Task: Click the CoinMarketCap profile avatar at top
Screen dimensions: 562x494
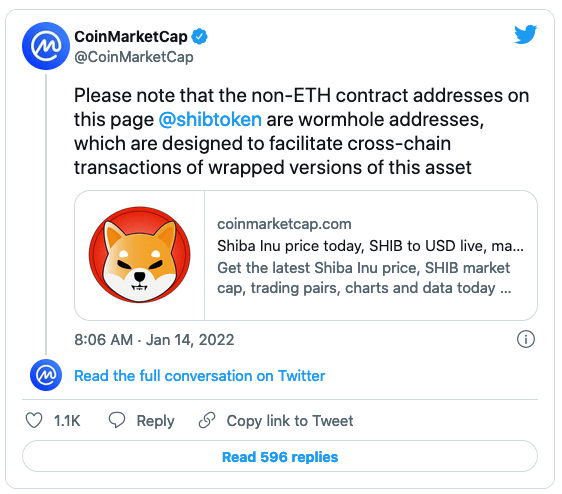Action: 46,46
